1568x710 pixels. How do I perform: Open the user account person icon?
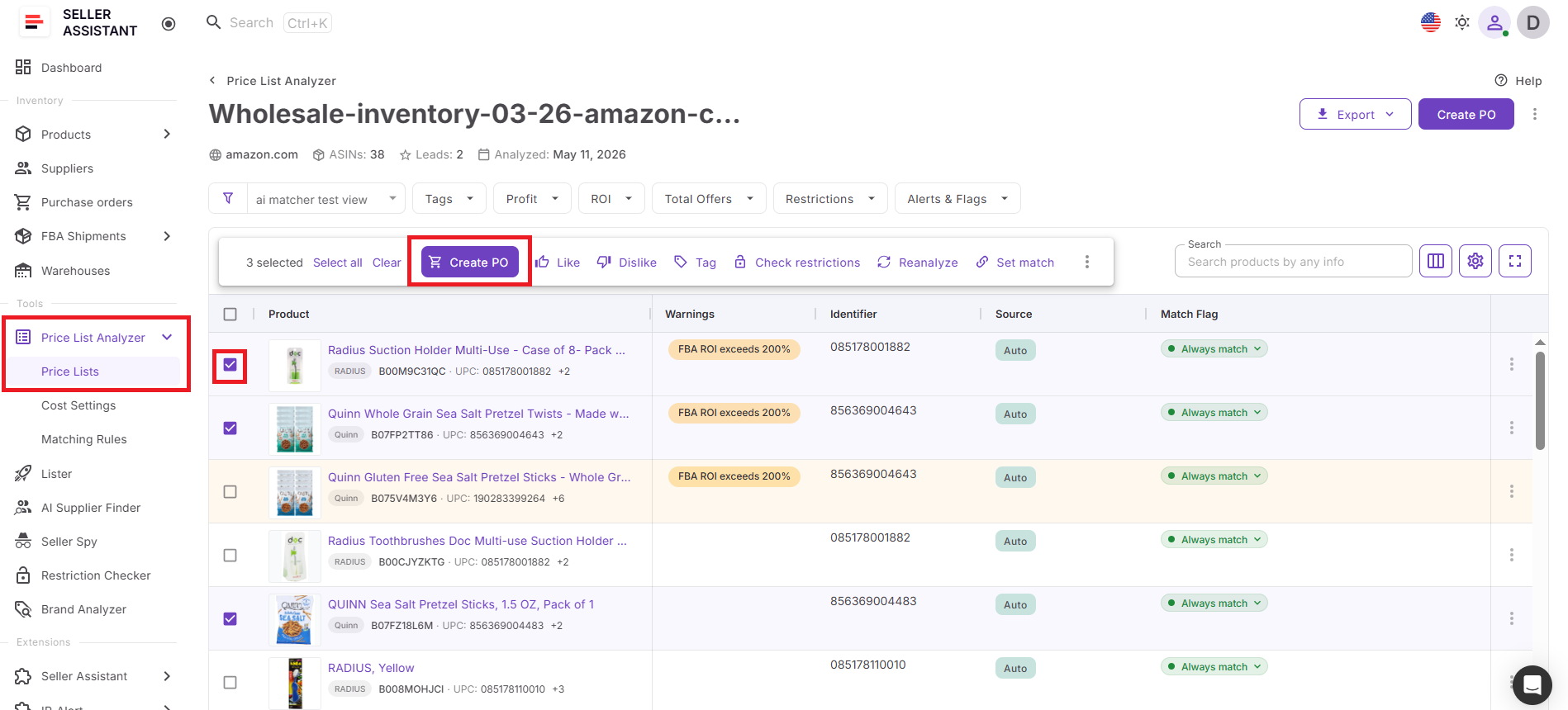click(1494, 22)
